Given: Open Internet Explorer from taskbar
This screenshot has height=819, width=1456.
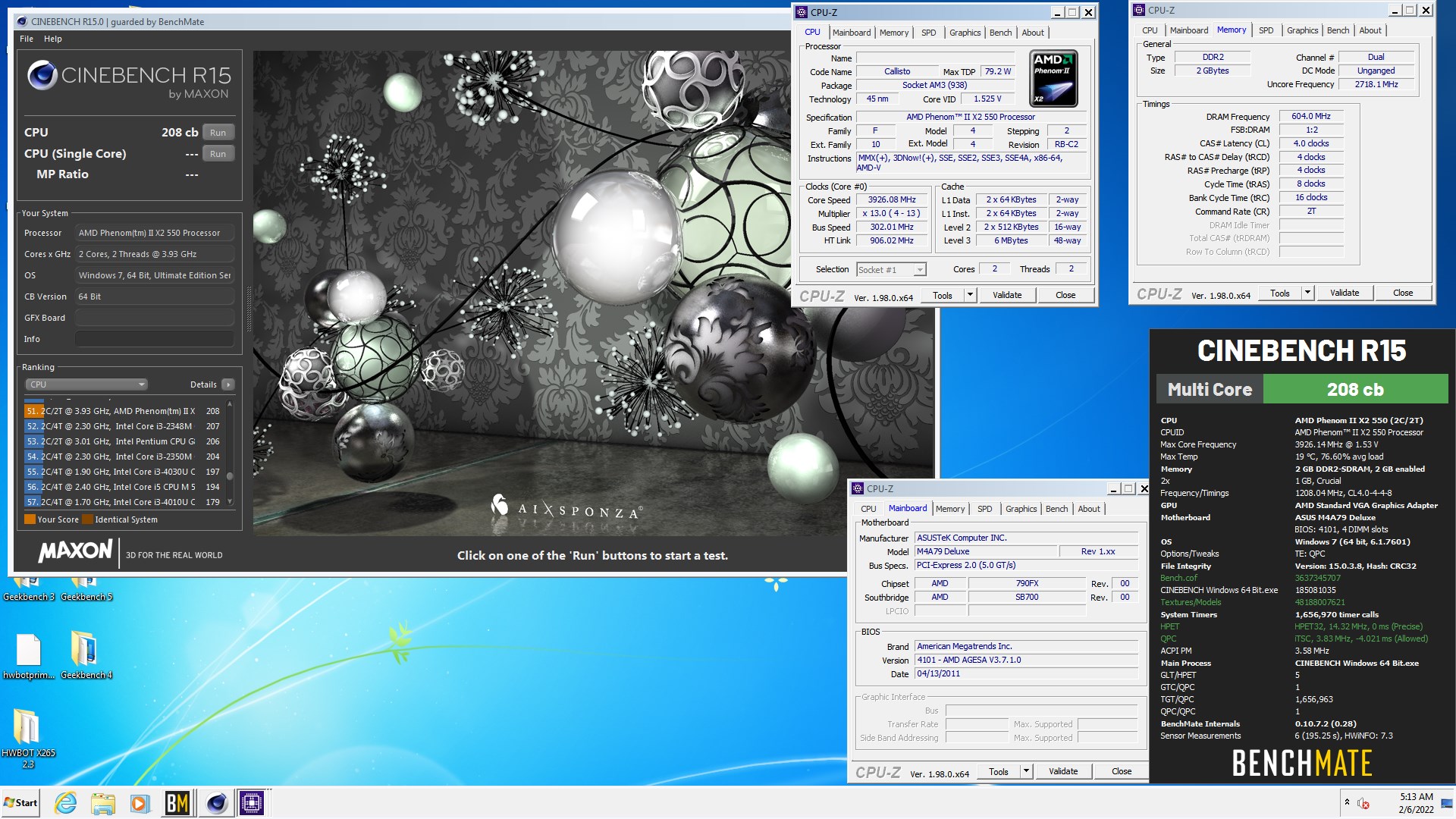Looking at the screenshot, I should click(66, 802).
